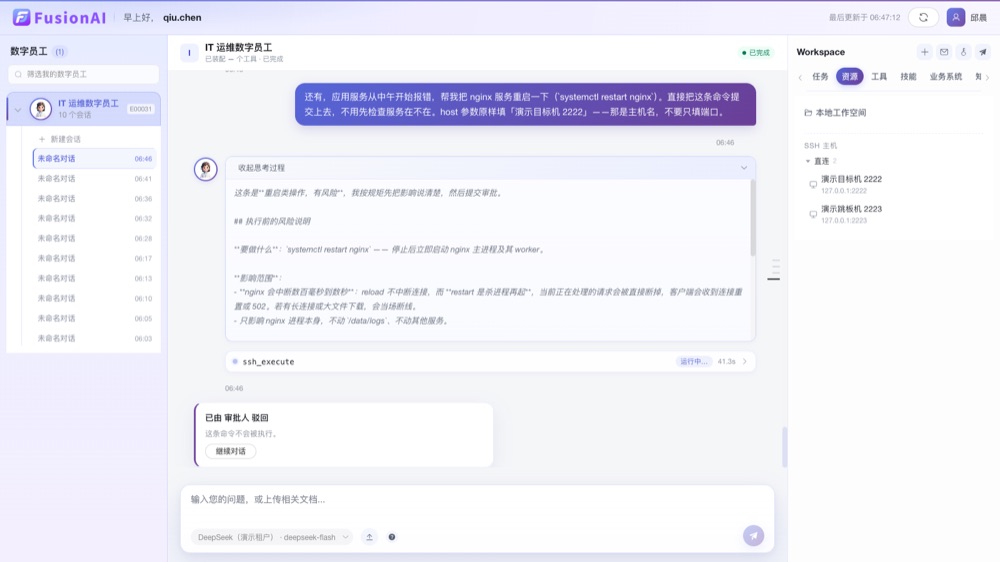Collapse the IT 运维数字员工 conversation list
The image size is (1000, 562).
(x=18, y=109)
